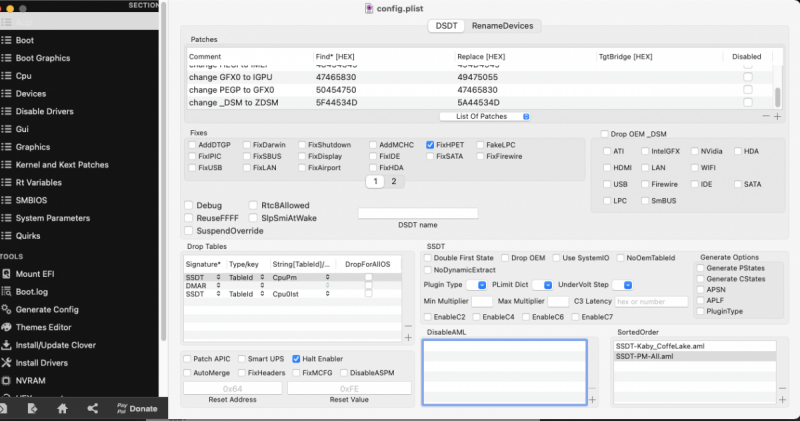
Task: Switch to the RenameDevices tab
Action: pyautogui.click(x=502, y=25)
